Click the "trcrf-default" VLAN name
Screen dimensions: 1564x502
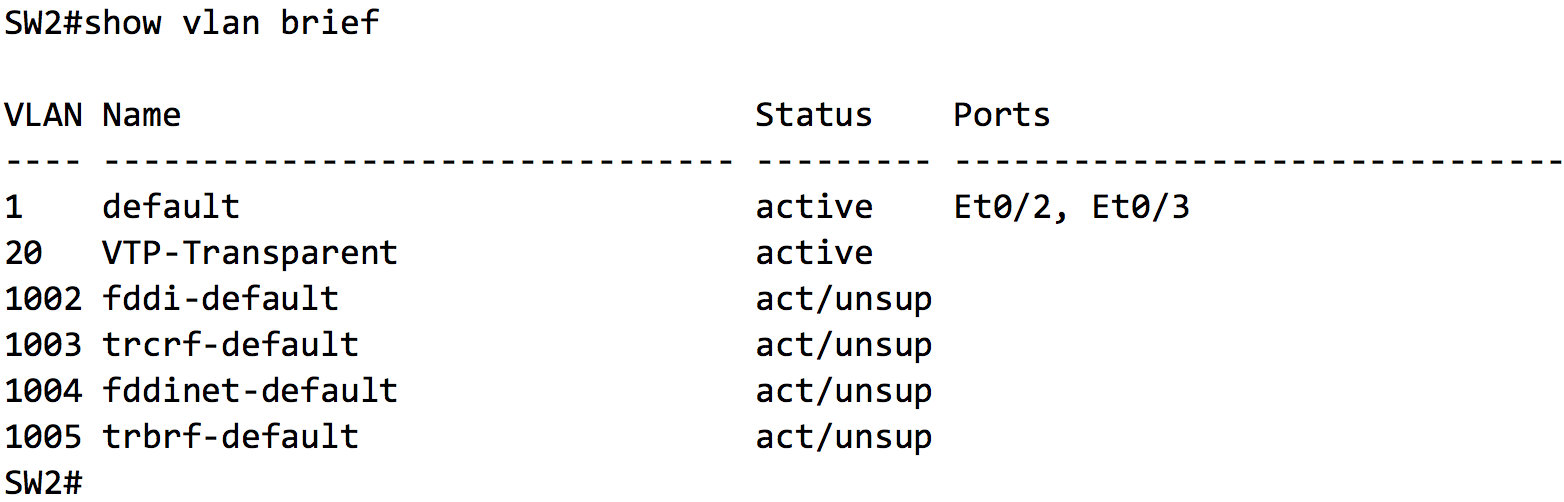pyautogui.click(x=230, y=345)
